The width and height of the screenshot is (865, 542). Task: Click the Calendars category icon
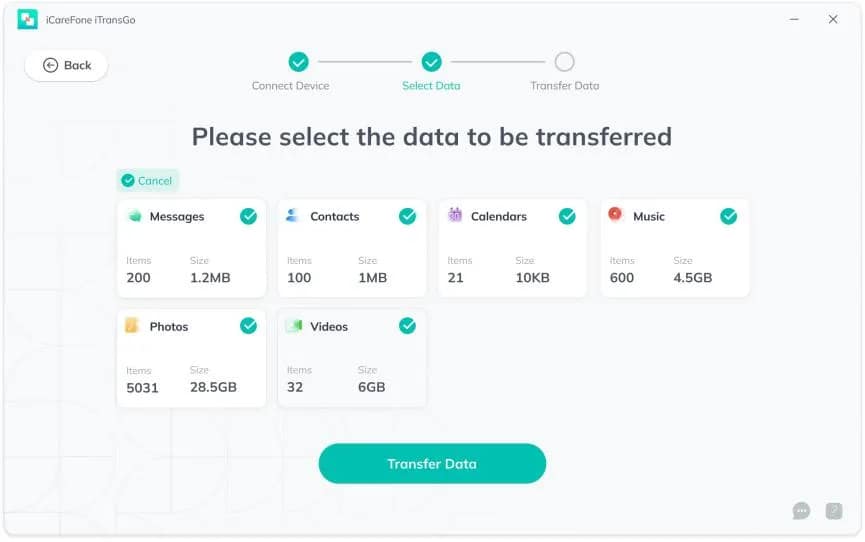coord(455,215)
